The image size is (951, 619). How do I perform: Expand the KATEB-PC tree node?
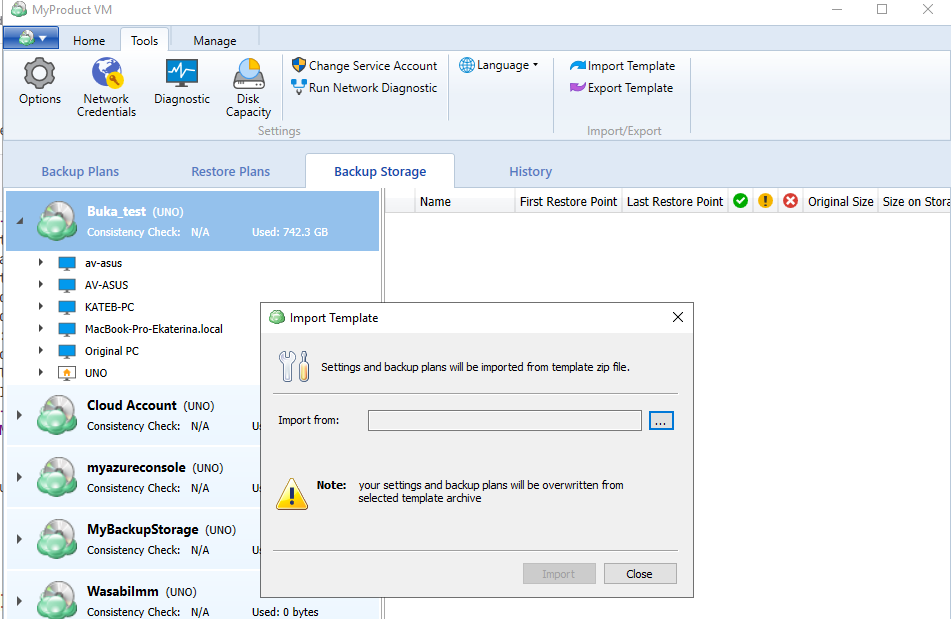[41, 307]
